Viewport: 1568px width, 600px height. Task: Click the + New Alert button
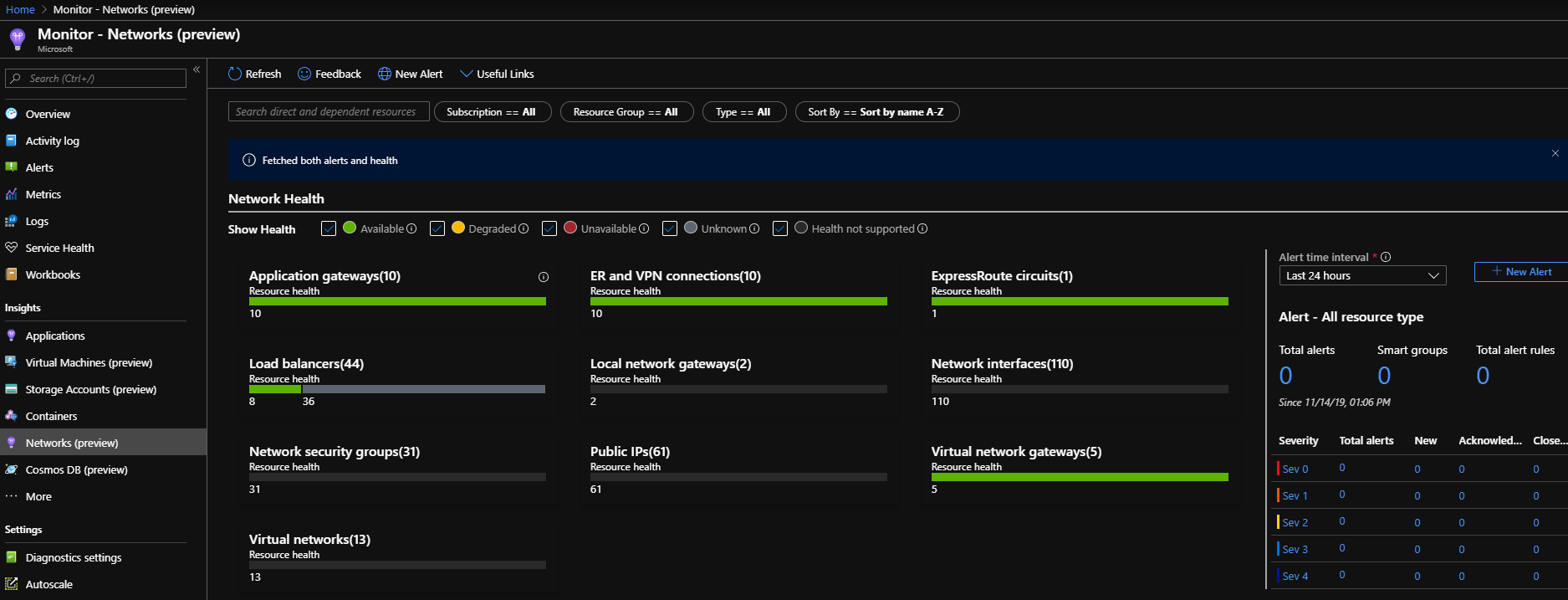(x=1520, y=272)
